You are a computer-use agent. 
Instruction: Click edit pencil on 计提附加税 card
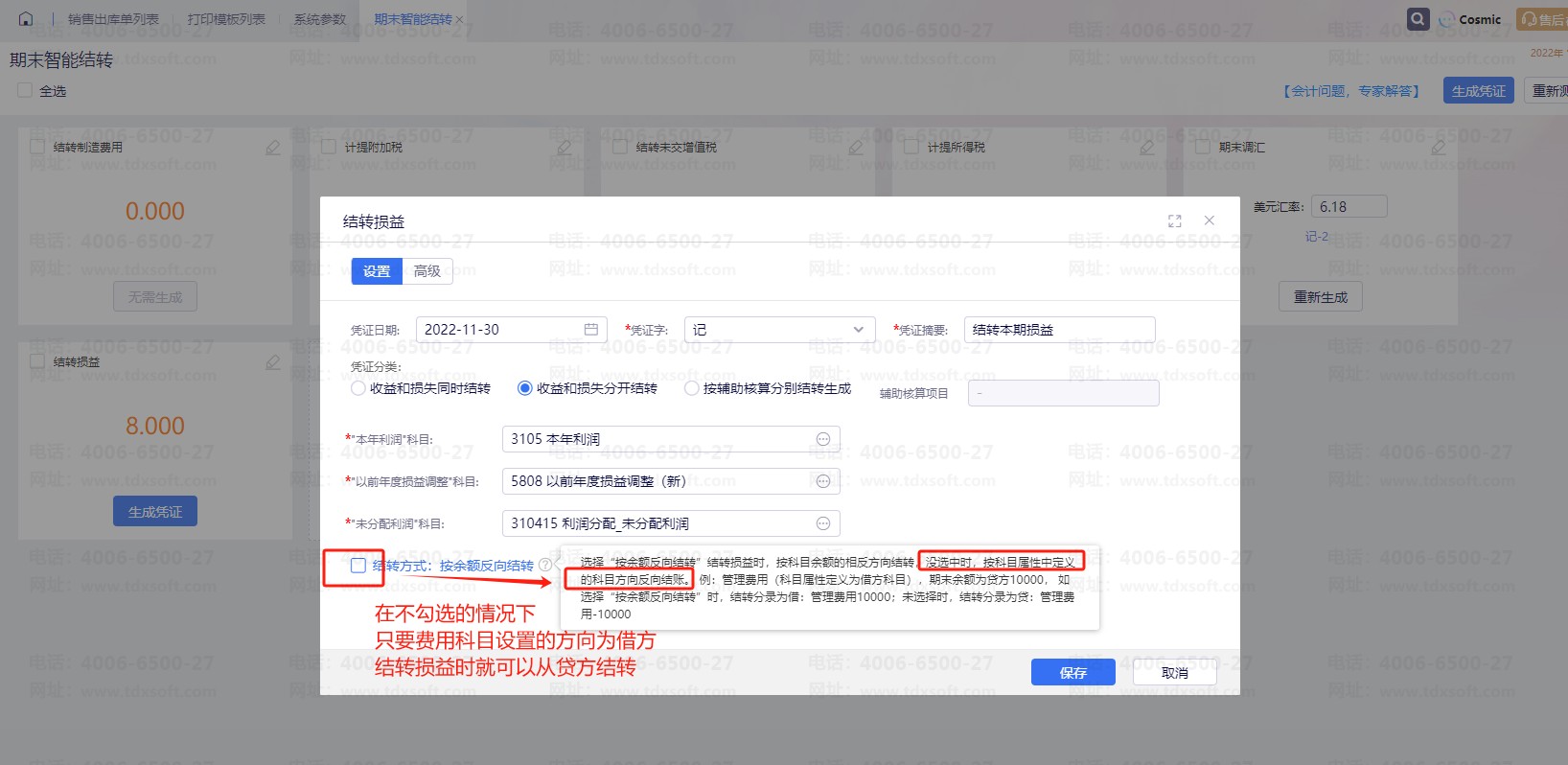click(565, 148)
